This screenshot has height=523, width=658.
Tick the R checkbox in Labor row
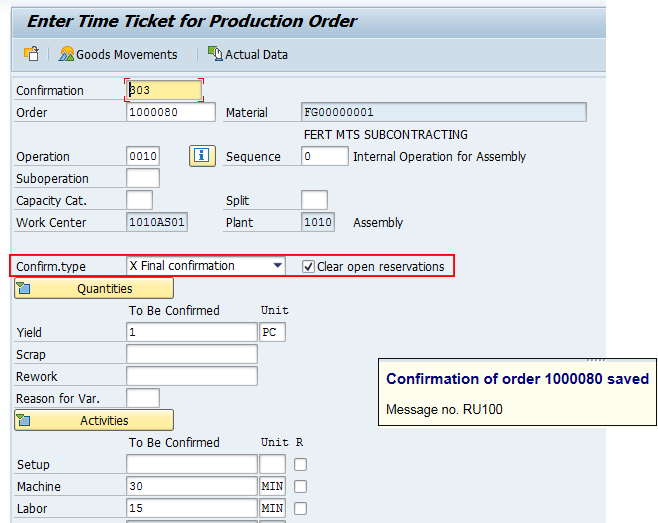click(301, 508)
